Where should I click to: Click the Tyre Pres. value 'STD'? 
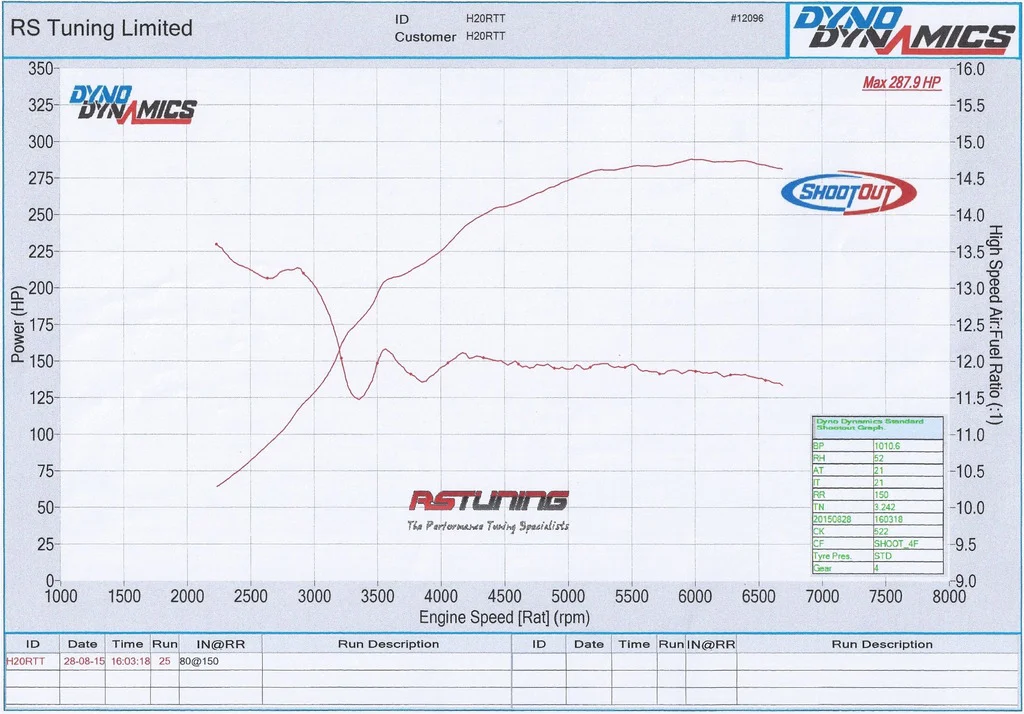point(883,556)
